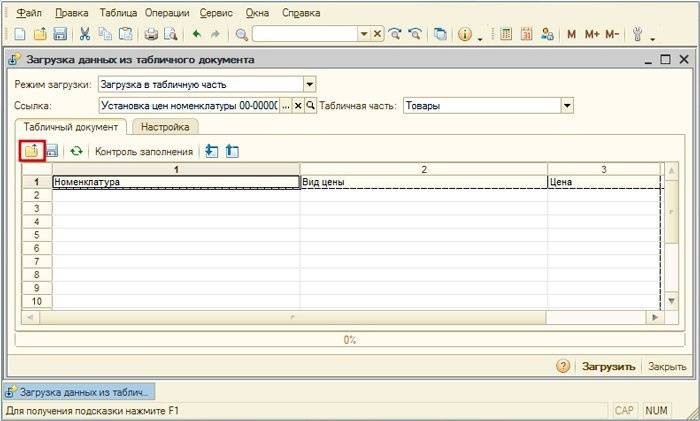Click the 0% progress bar
Screen dimensions: 700x421
point(350,340)
